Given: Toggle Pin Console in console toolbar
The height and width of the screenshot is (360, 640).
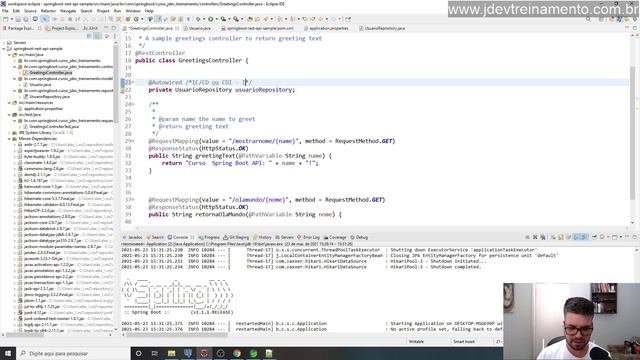Looking at the screenshot, I should click(594, 237).
